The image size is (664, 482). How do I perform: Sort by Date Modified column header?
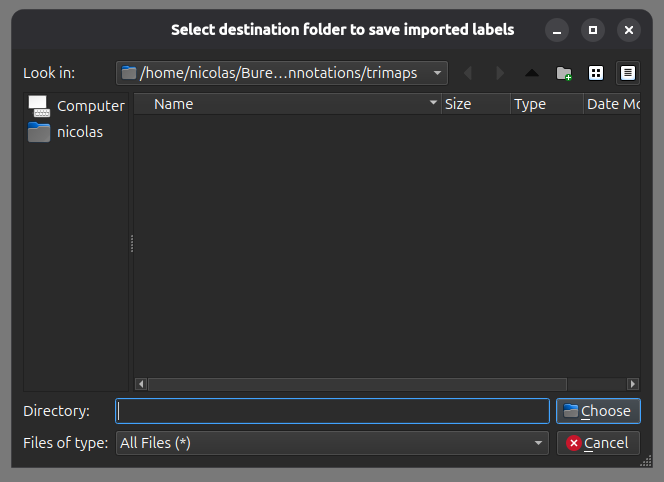click(x=612, y=104)
